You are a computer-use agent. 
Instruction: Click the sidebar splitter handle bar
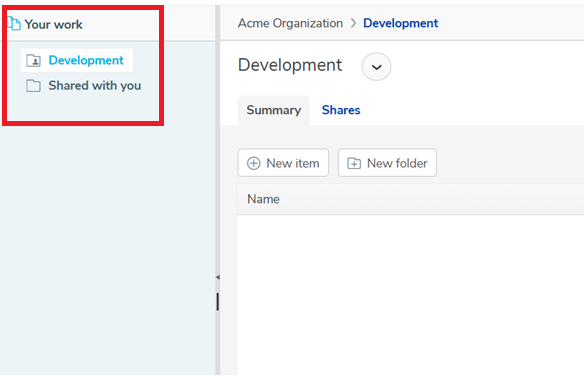click(218, 302)
